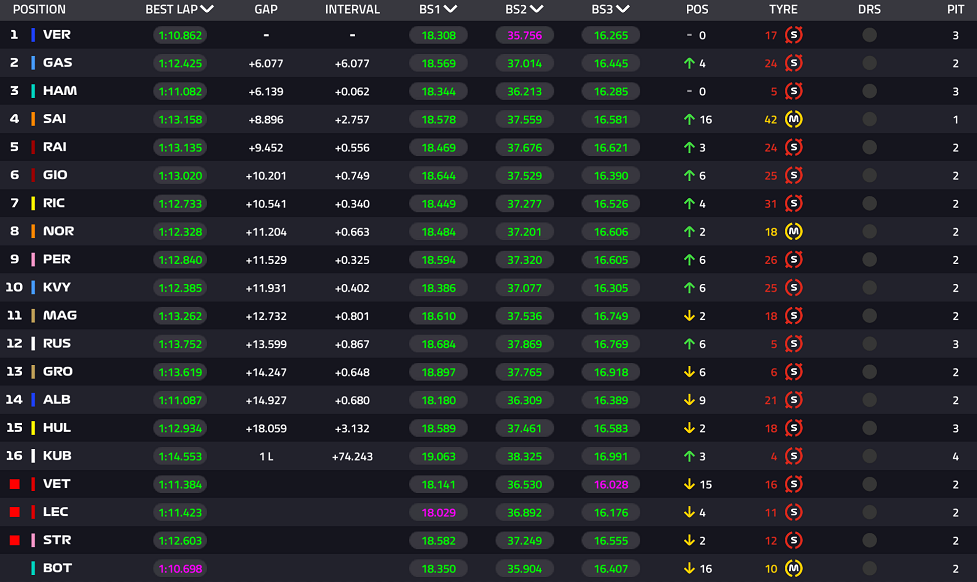
Task: Click the orange team color bar beside SAI
Action: 33,119
